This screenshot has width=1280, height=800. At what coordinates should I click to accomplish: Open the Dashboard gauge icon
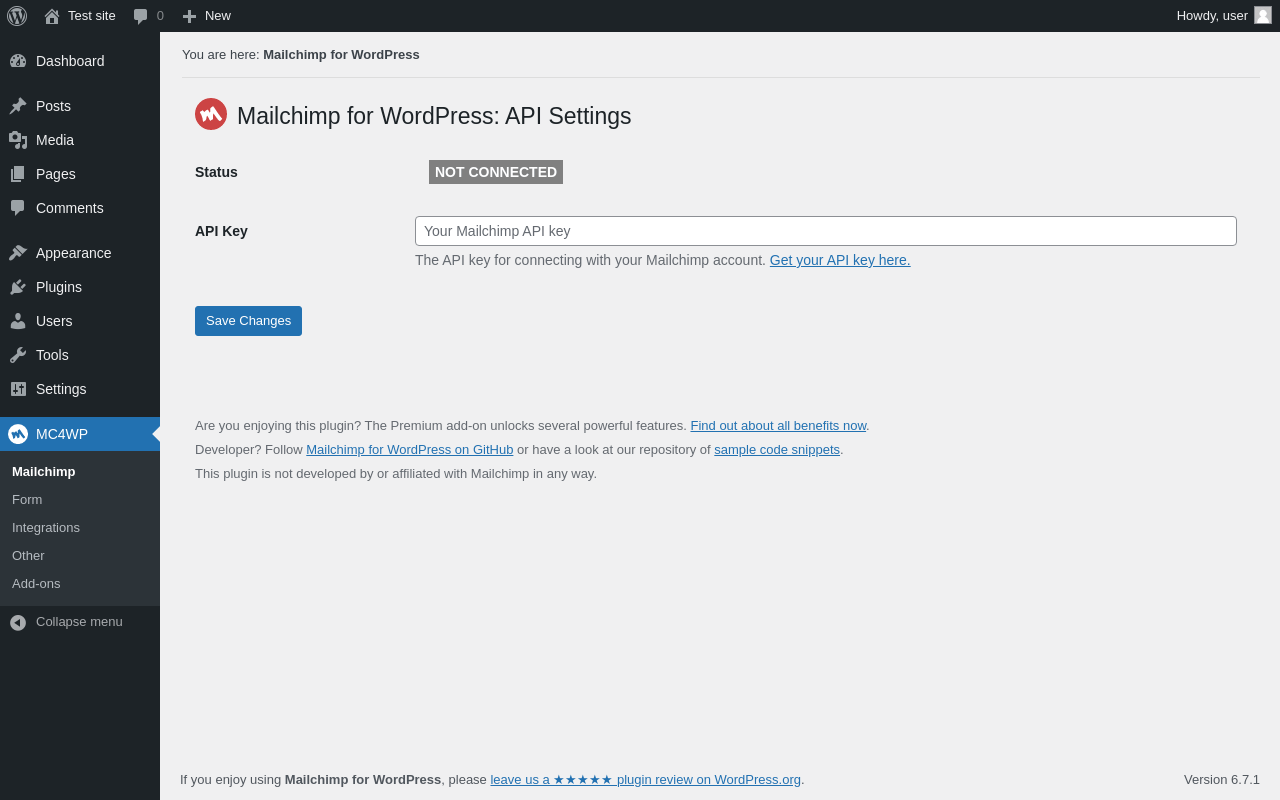(x=18, y=61)
